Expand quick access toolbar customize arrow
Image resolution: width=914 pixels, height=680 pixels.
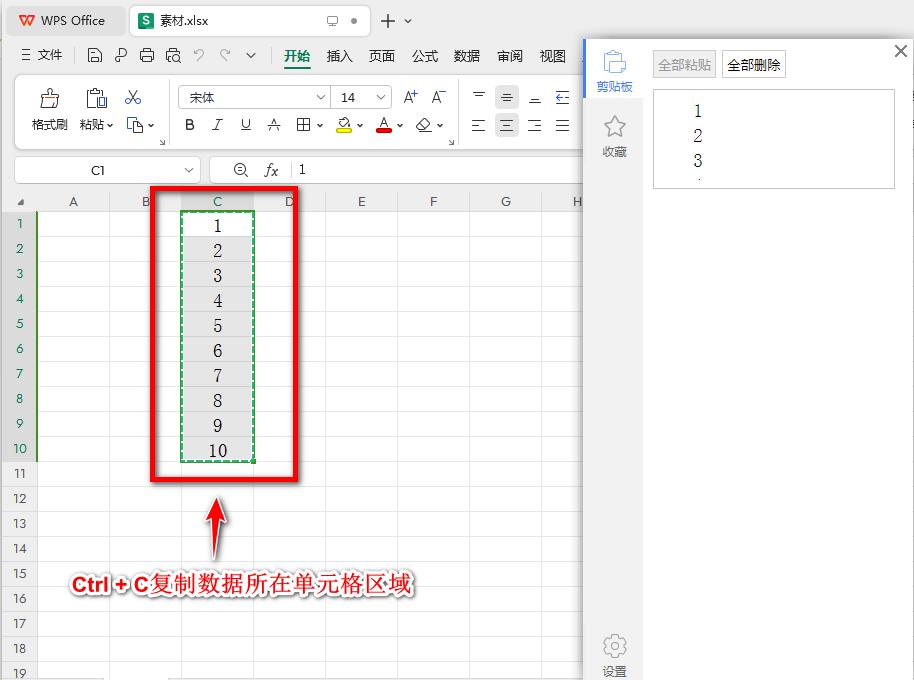tap(251, 55)
